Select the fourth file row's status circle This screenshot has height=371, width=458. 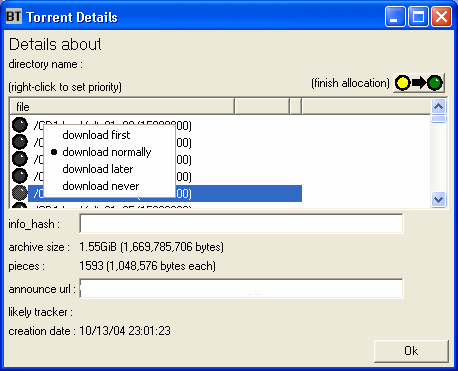tap(20, 176)
